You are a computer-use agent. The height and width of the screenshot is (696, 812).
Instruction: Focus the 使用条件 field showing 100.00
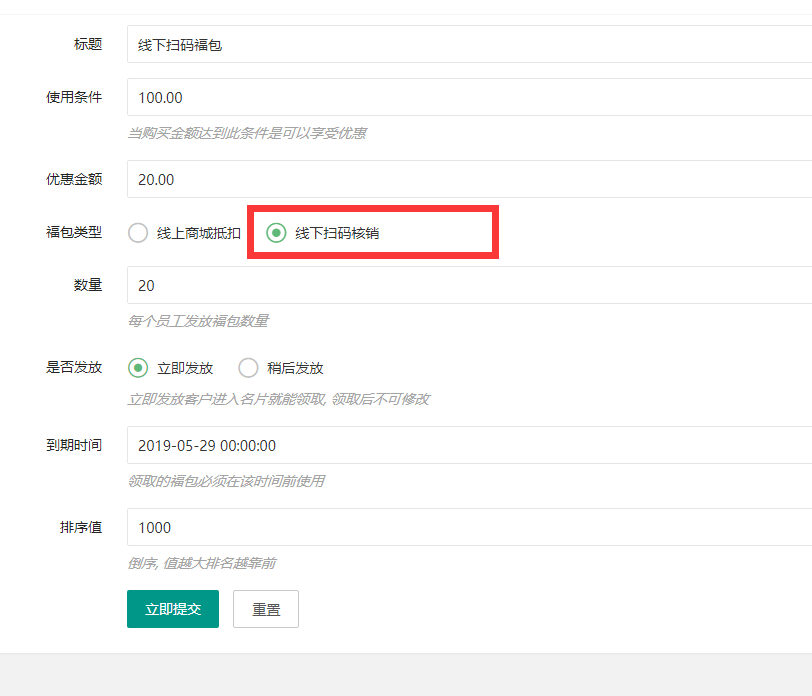pos(468,98)
